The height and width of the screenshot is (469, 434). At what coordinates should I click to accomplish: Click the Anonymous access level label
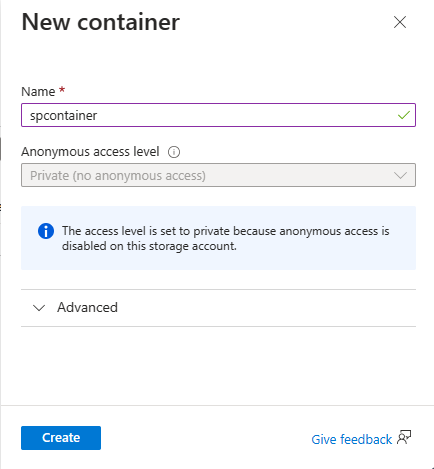click(x=90, y=152)
